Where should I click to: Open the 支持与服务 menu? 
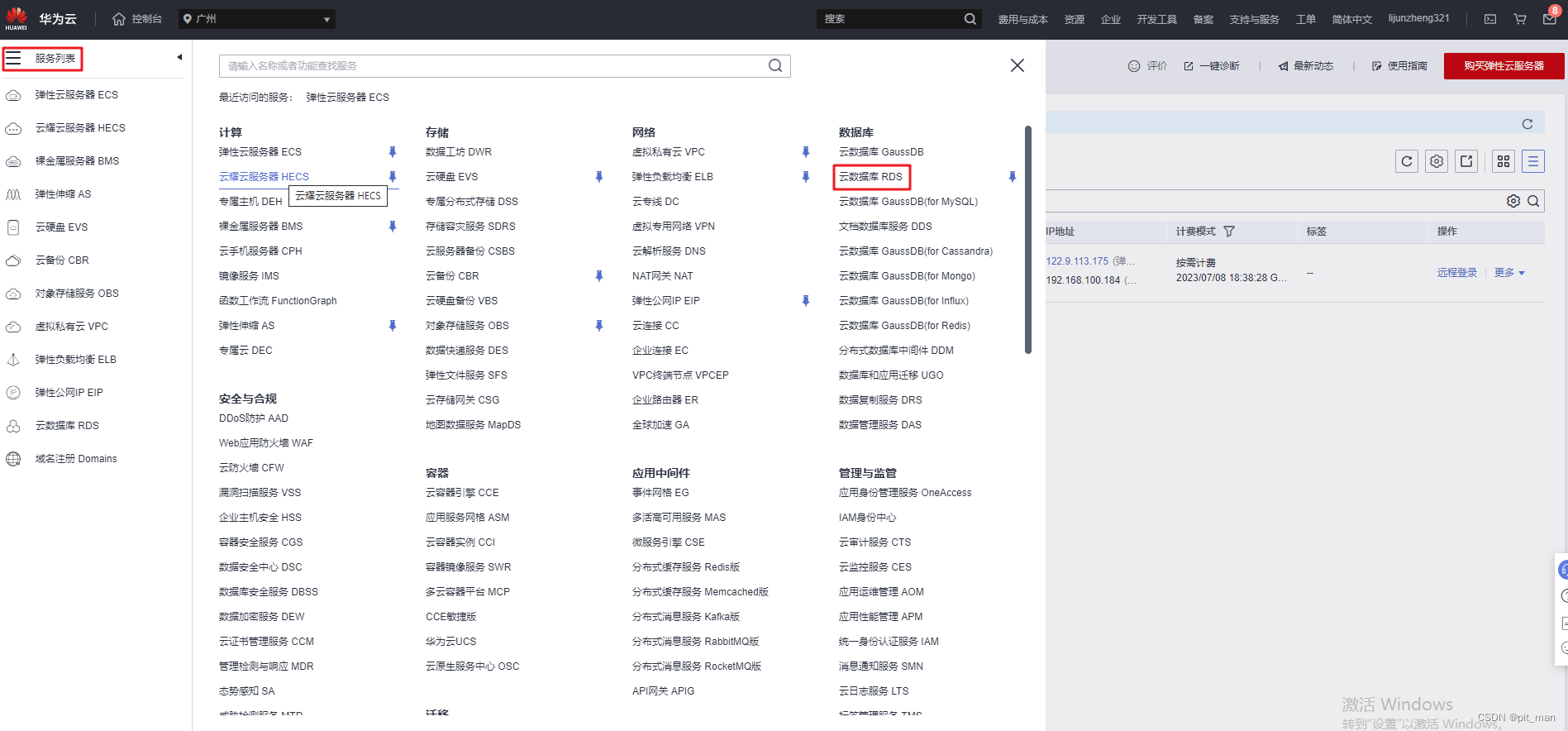(x=1254, y=19)
